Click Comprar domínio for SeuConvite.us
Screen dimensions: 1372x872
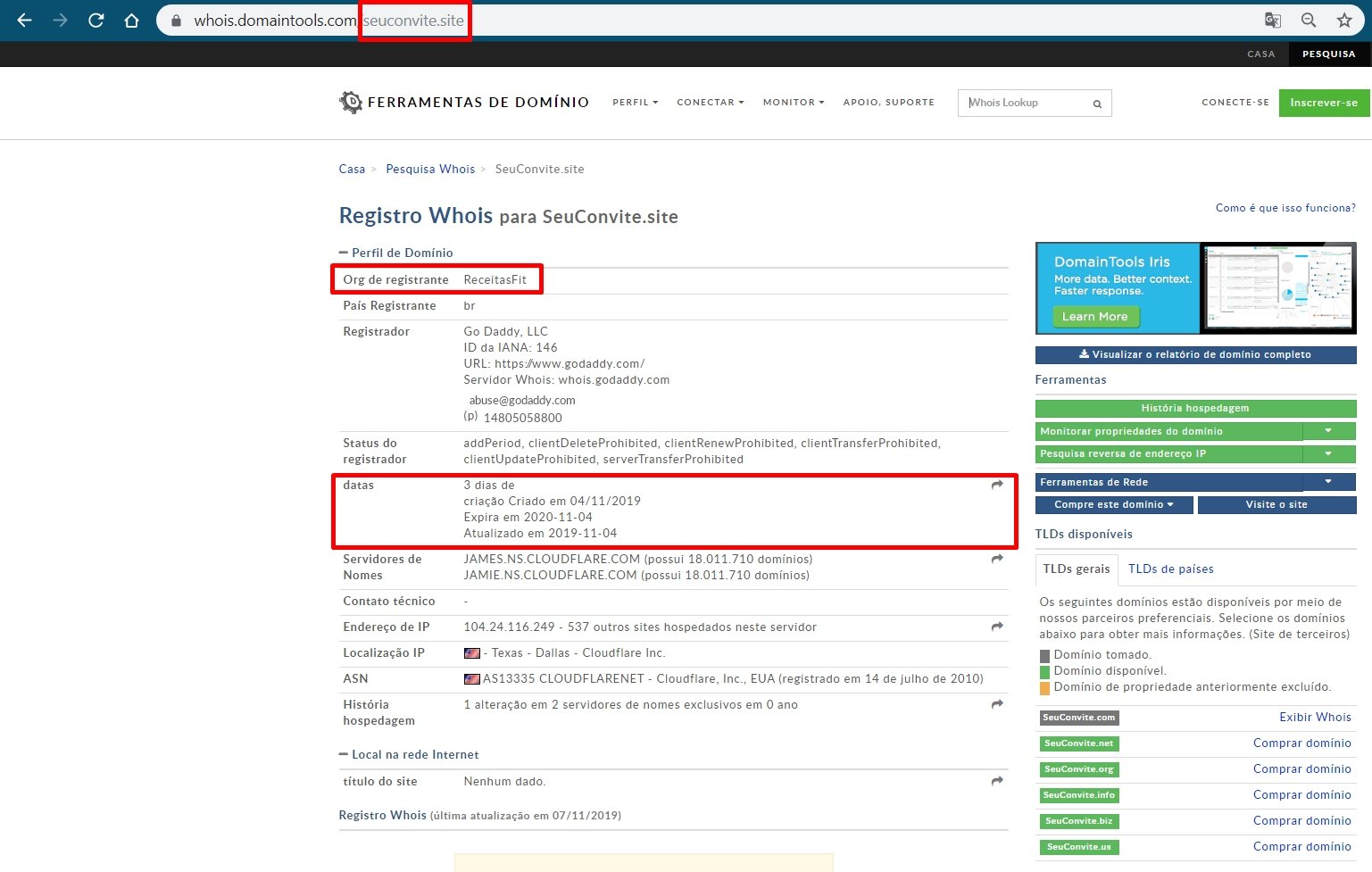pyautogui.click(x=1301, y=847)
